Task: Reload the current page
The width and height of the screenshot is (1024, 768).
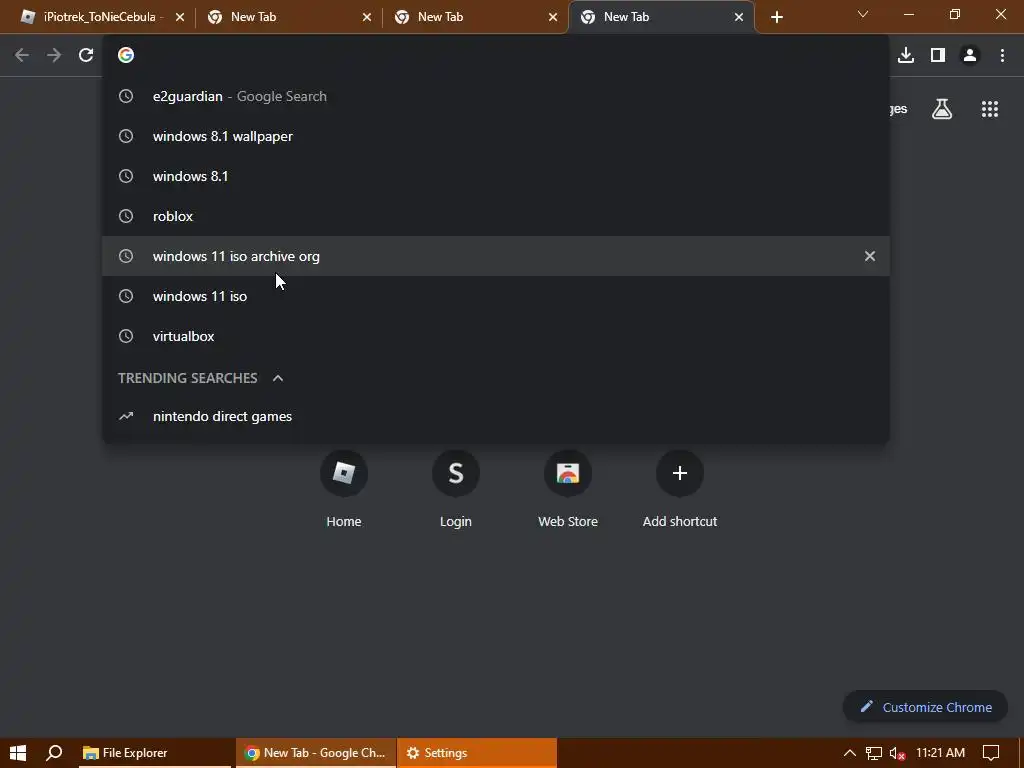Action: click(x=86, y=56)
